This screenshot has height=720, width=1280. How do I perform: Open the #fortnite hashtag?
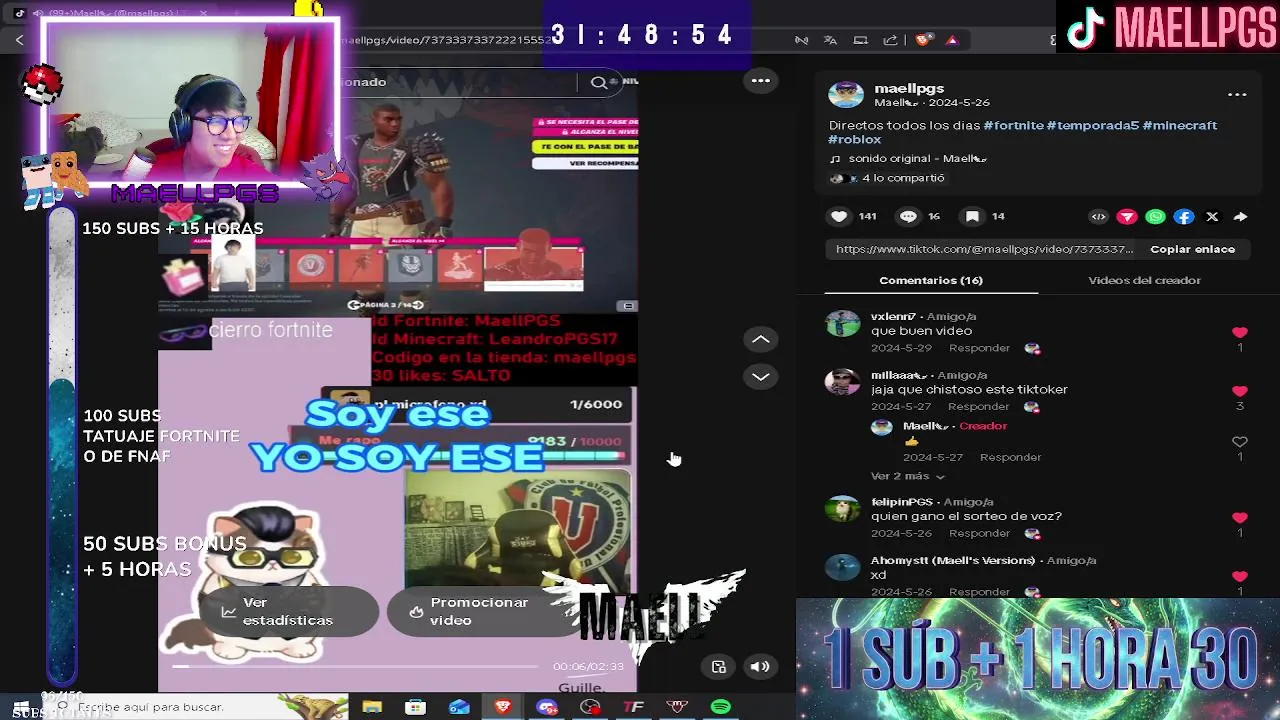tap(1013, 126)
